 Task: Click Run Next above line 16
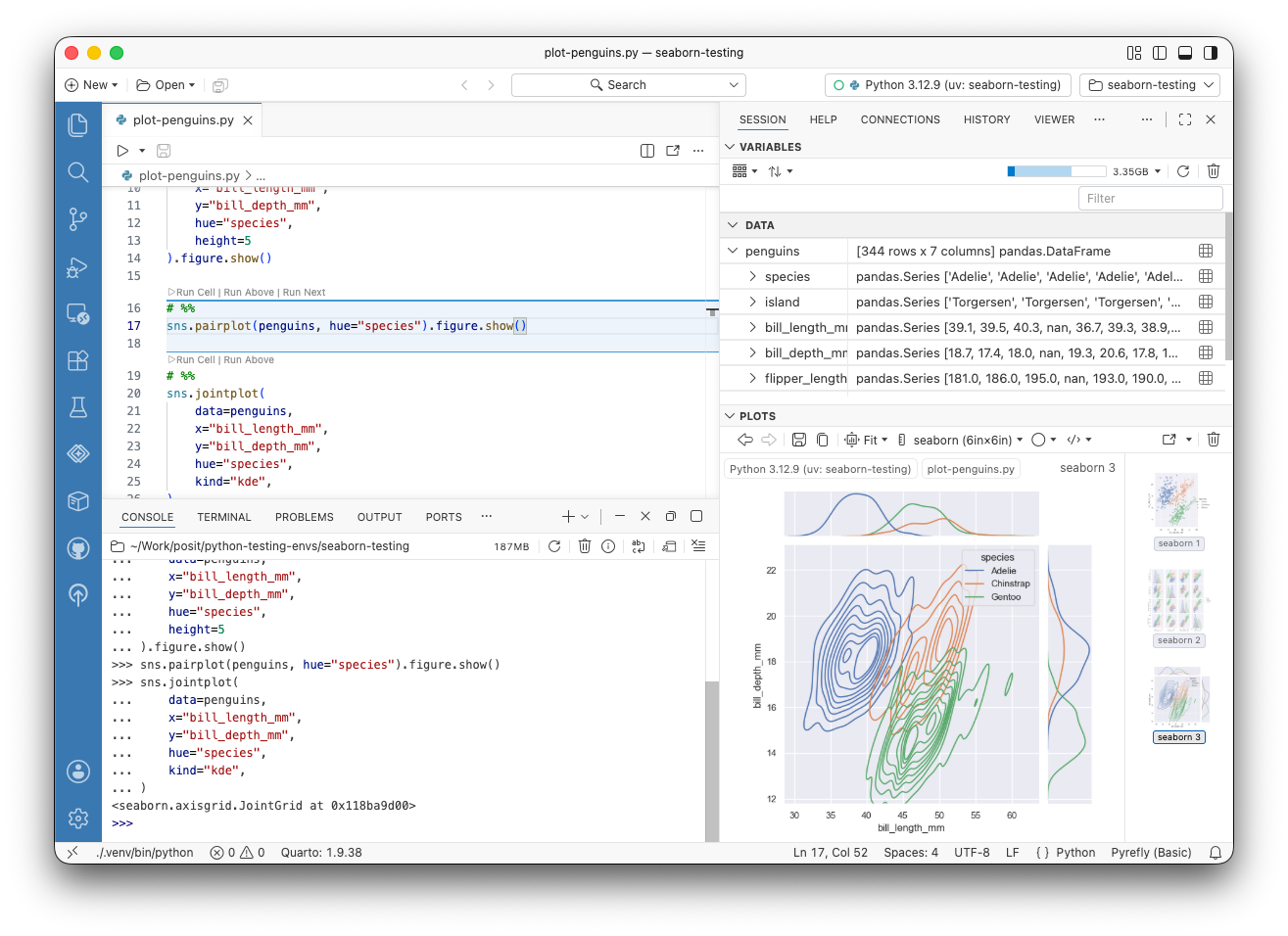tap(304, 292)
